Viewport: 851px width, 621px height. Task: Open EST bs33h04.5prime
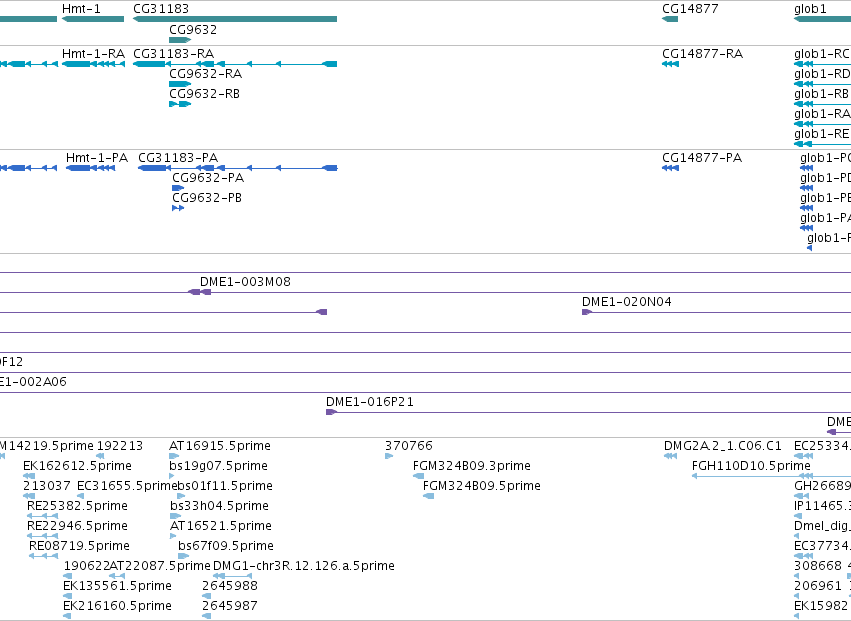point(219,506)
